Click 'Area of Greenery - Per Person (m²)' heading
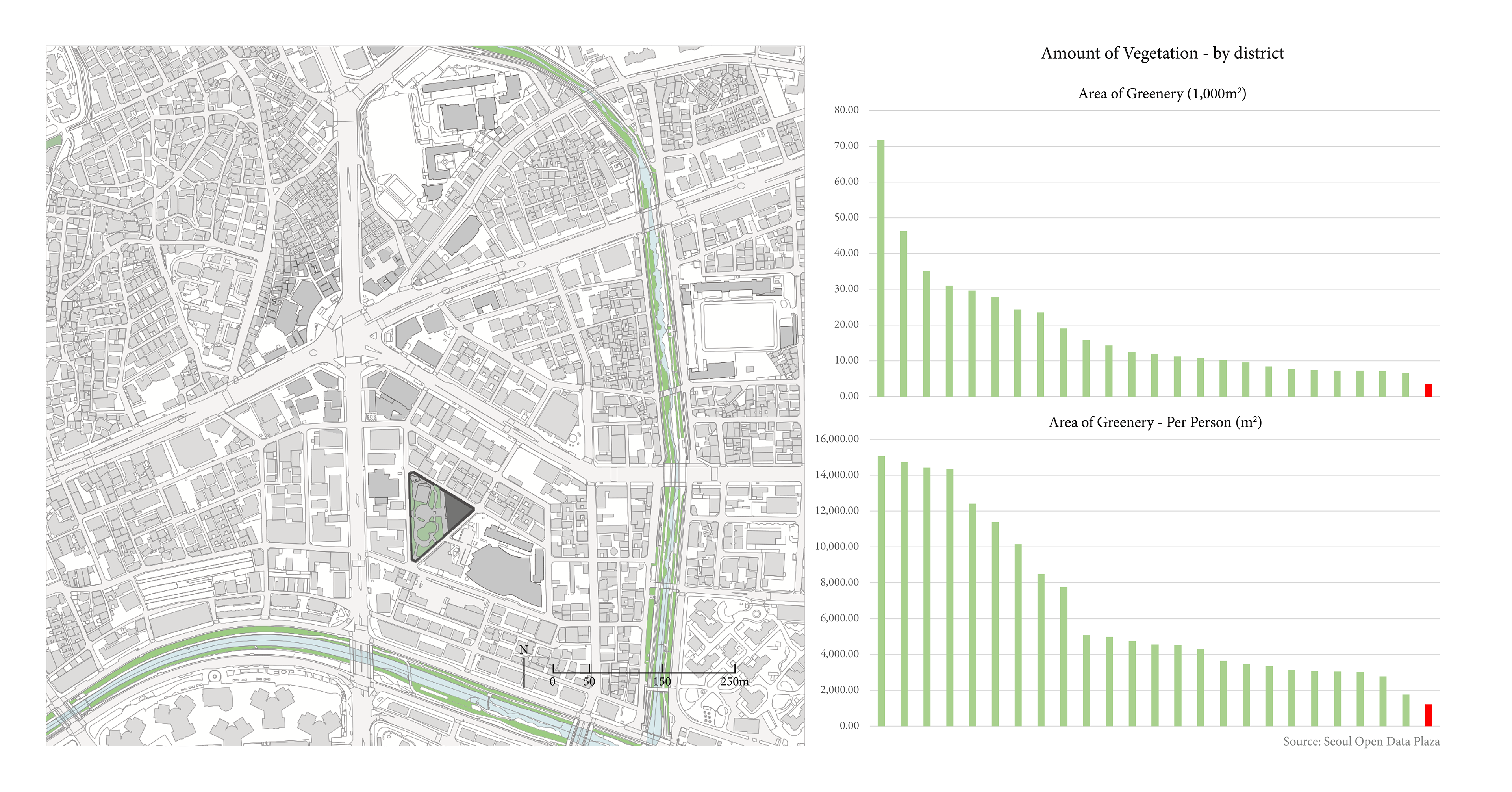The image size is (1512, 792). tap(1154, 422)
